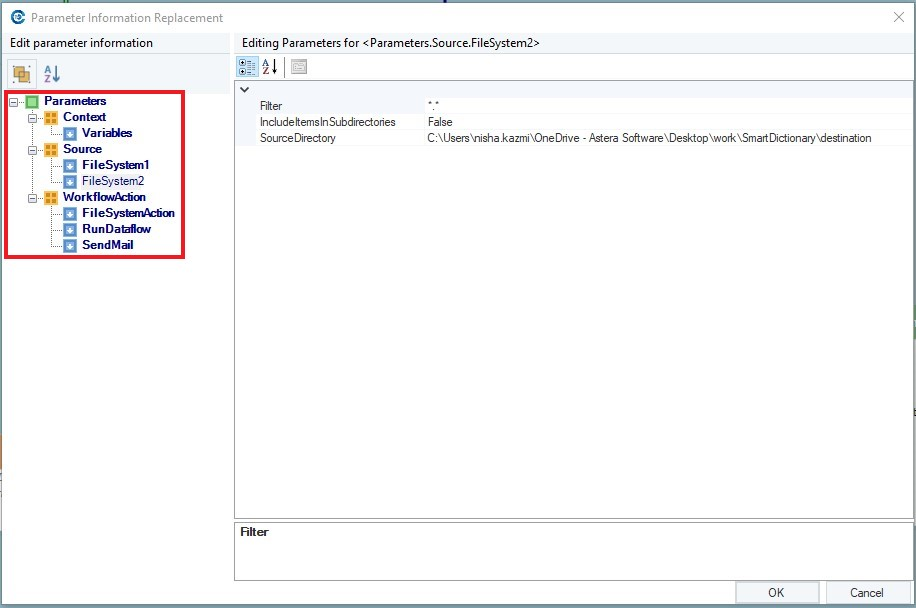Click the OK button

click(x=776, y=593)
